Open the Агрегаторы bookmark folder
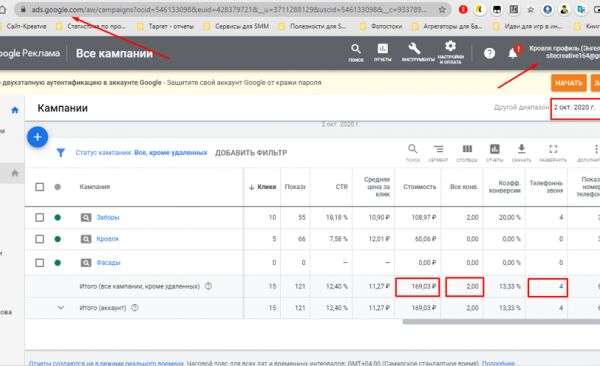600x366 pixels. point(447,26)
